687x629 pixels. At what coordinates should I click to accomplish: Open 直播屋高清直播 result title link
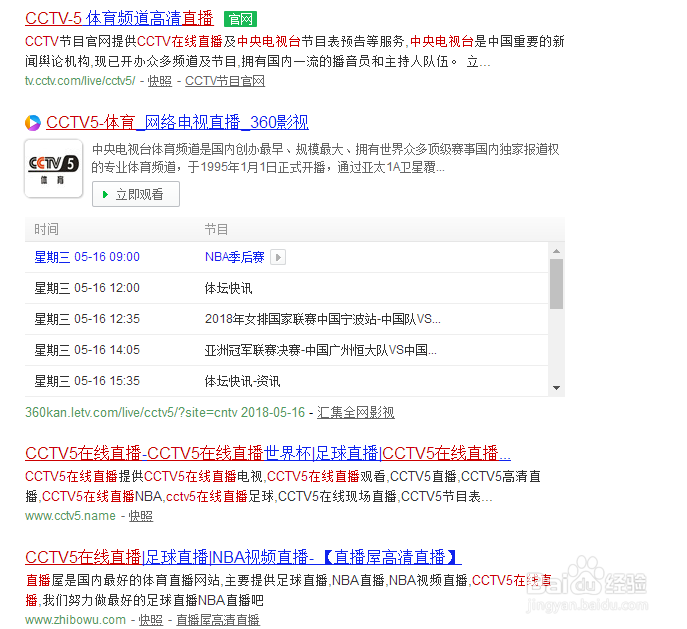pos(243,557)
